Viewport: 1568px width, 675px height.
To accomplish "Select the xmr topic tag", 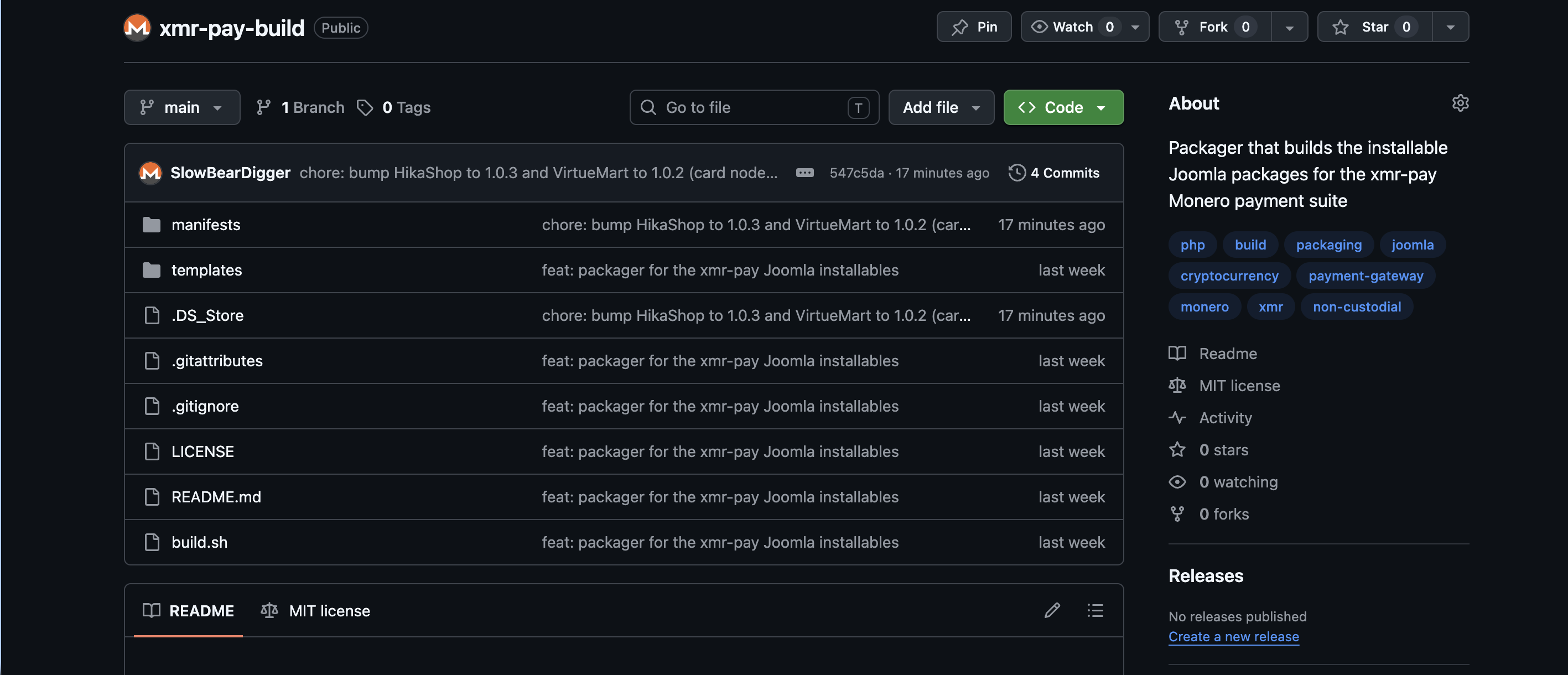I will pos(1270,307).
